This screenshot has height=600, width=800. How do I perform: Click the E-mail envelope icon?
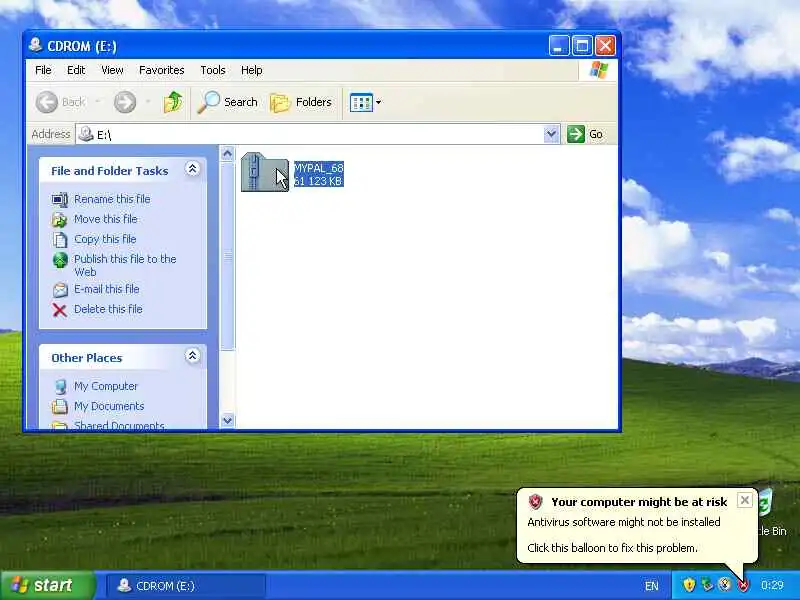click(60, 290)
